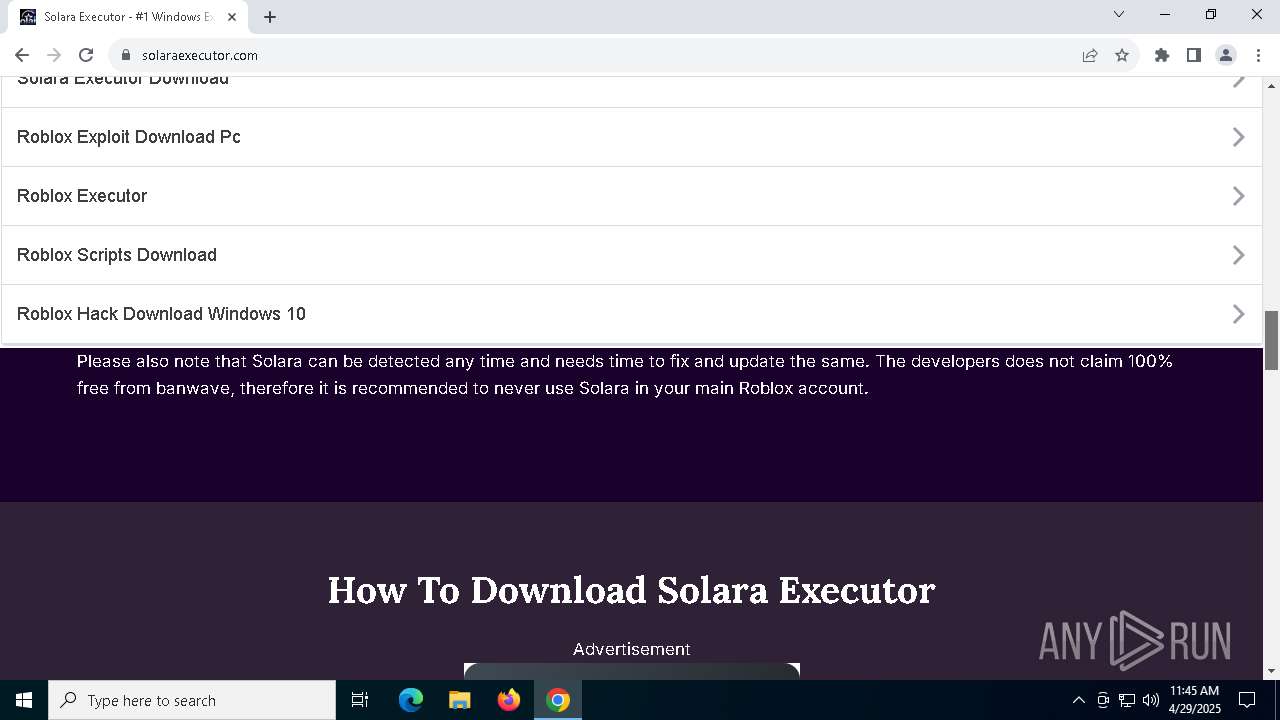Open the Chrome three-dot menu

click(x=1258, y=55)
